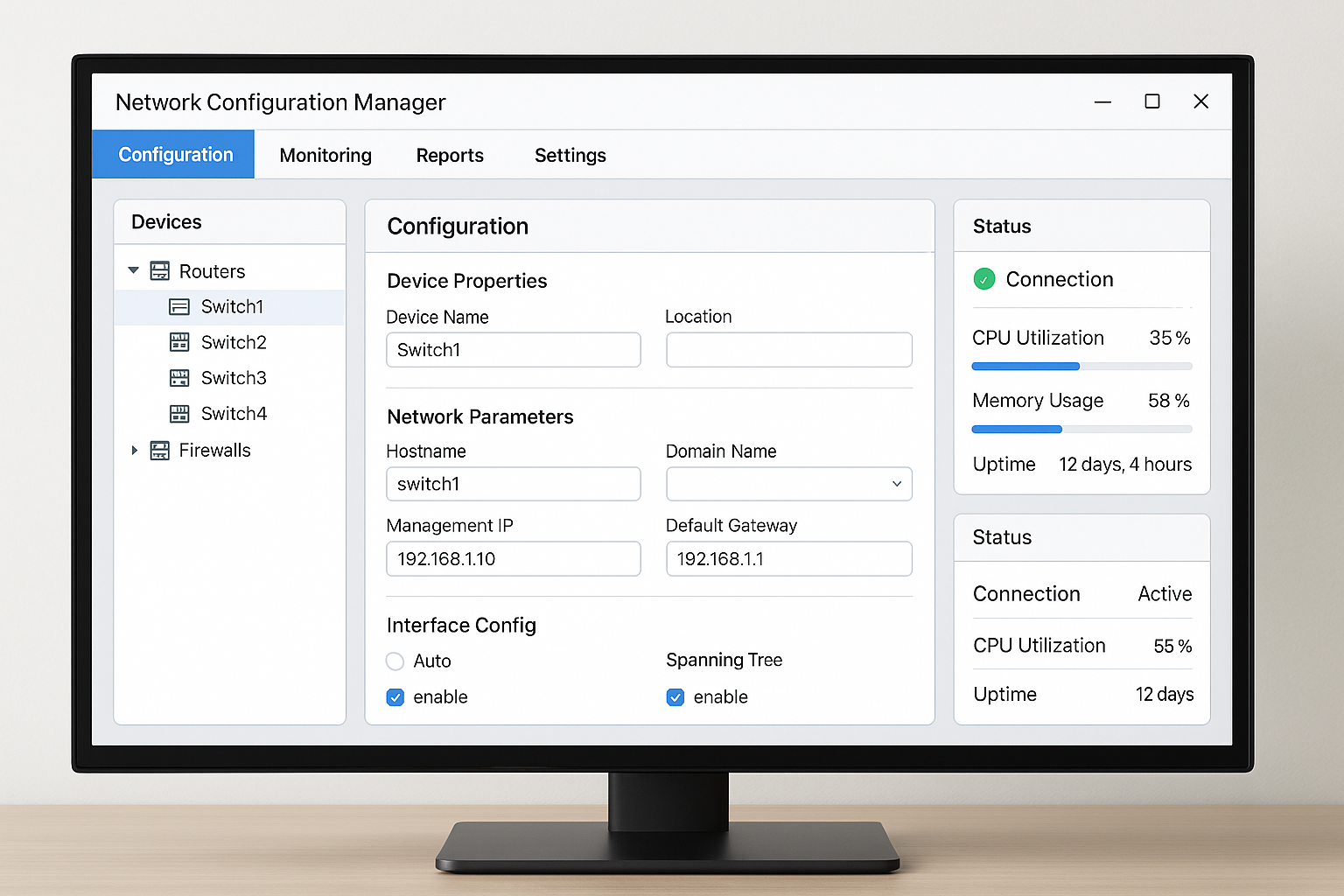Click the Switch4 device icon
1344x896 pixels.
click(x=181, y=413)
